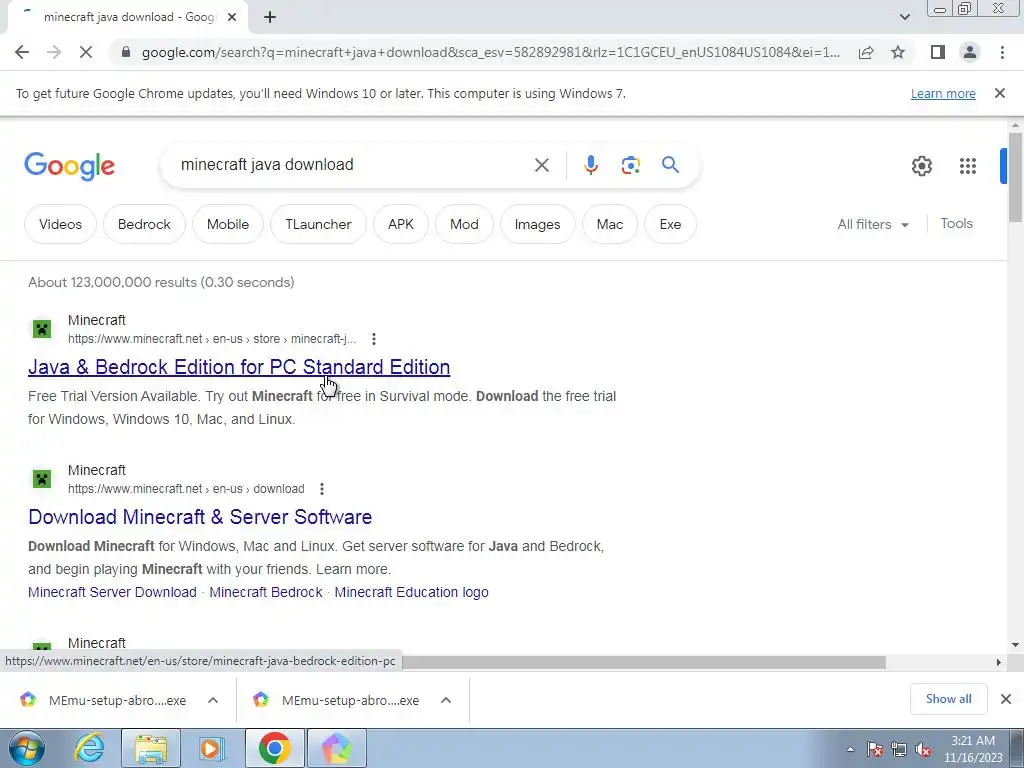
Task: Click the scroll down arrow
Action: pos(1015,645)
